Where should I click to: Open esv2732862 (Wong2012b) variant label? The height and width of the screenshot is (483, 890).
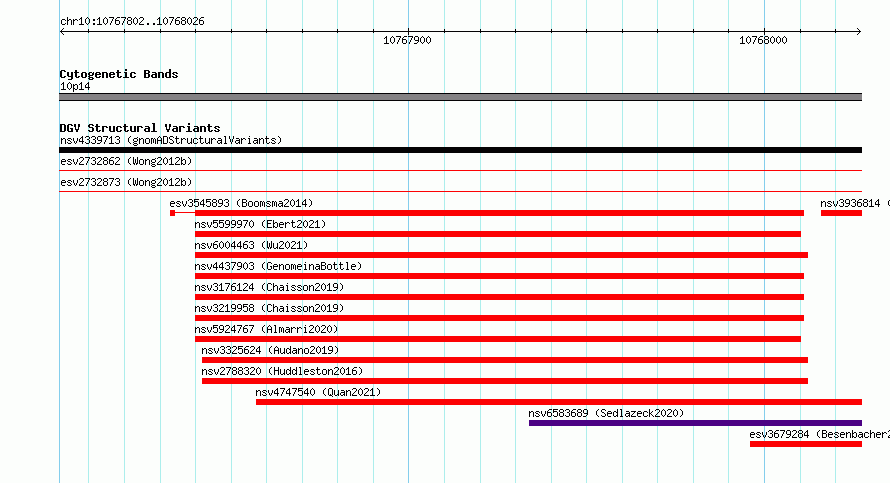[126, 161]
